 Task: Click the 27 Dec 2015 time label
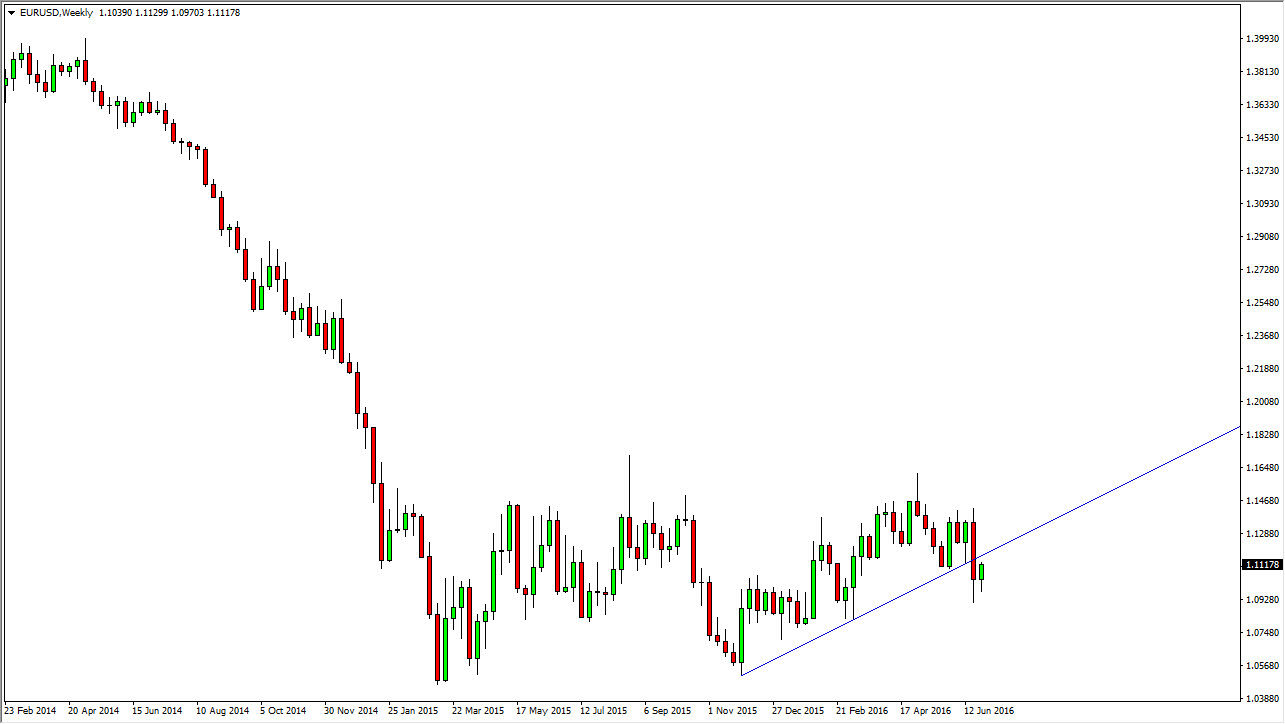(796, 710)
